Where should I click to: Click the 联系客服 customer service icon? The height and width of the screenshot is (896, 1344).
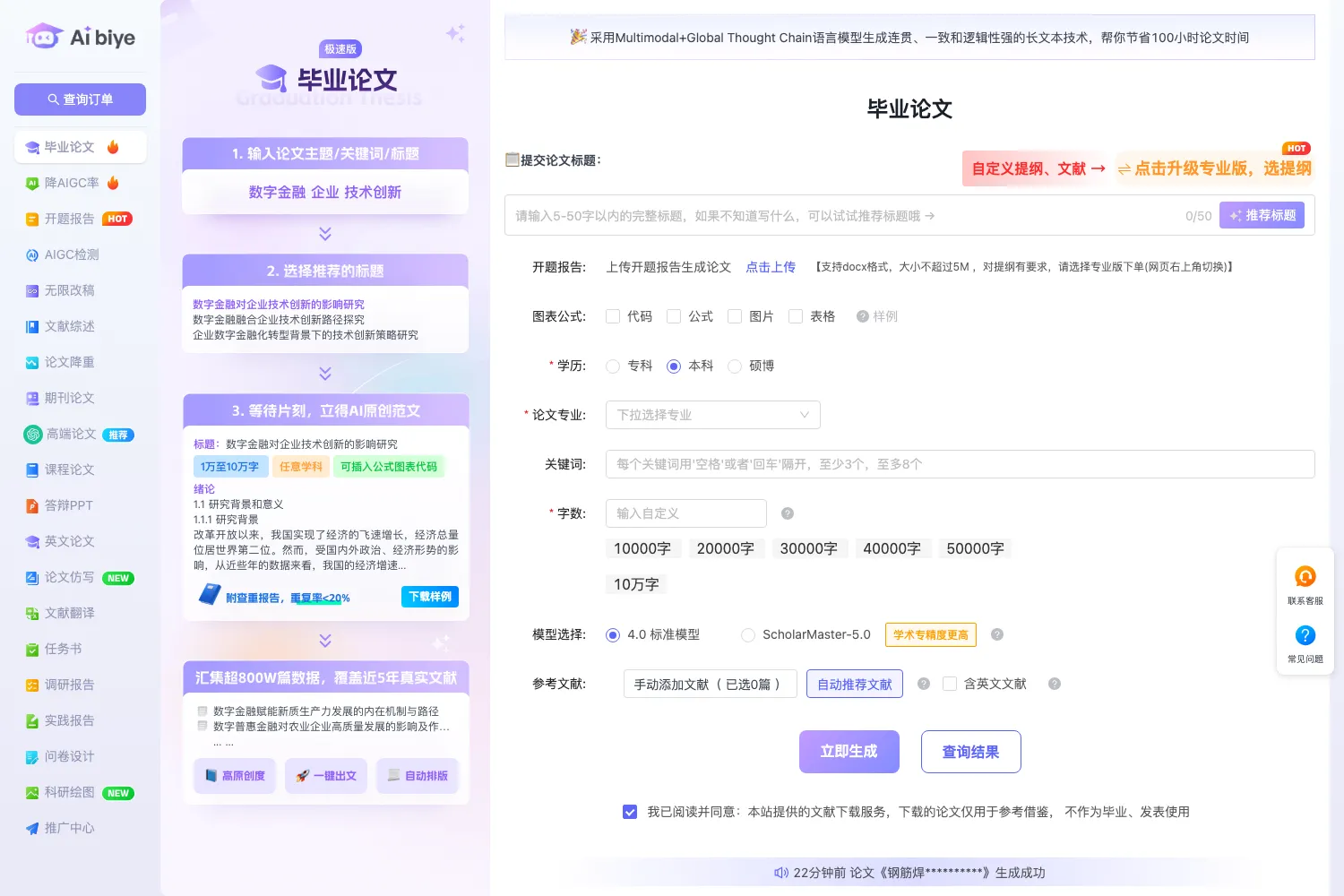coord(1305,577)
